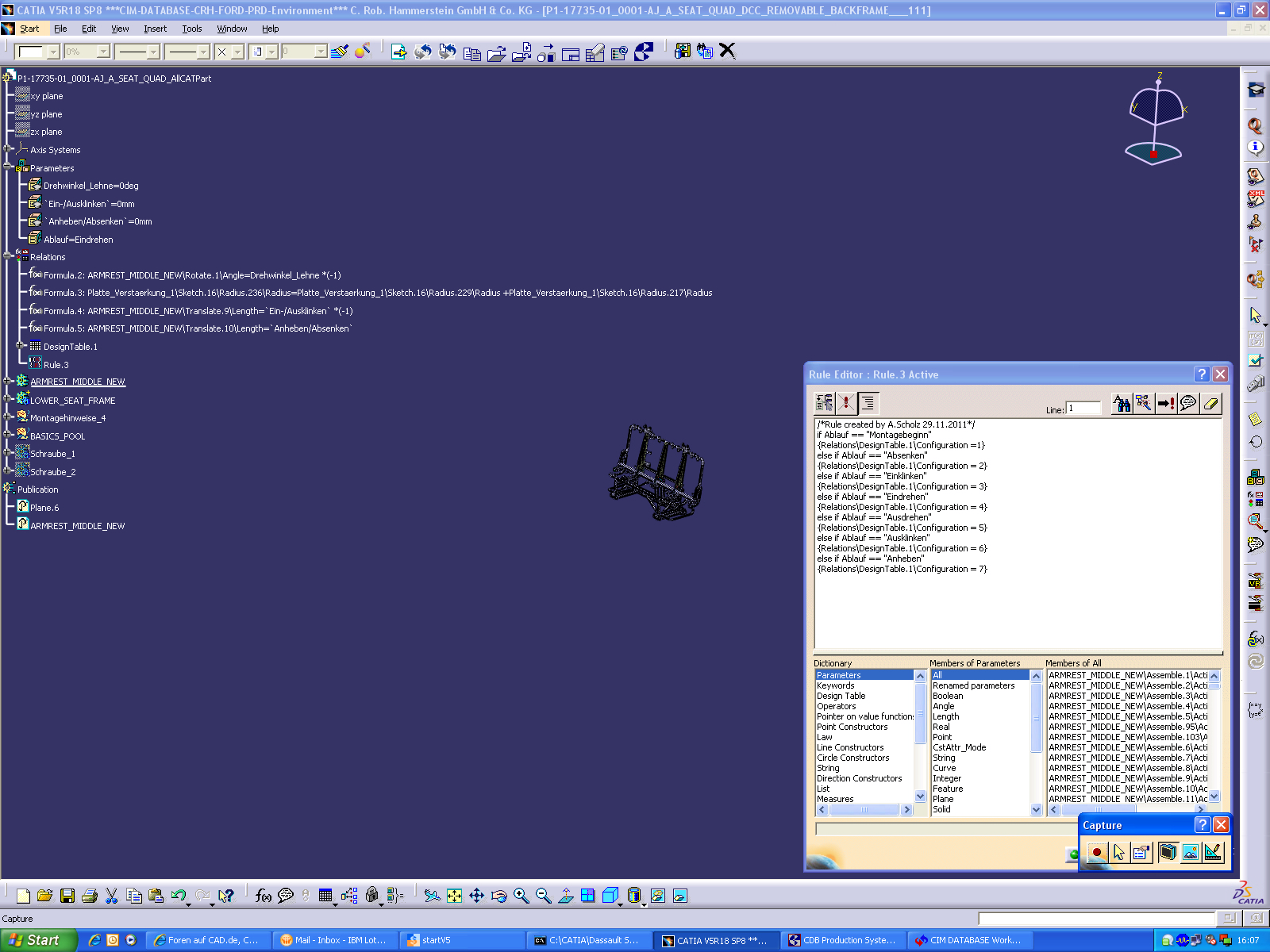
Task: Select ARMREST_MIDDLE_NEW body in tree
Action: pyautogui.click(x=78, y=382)
